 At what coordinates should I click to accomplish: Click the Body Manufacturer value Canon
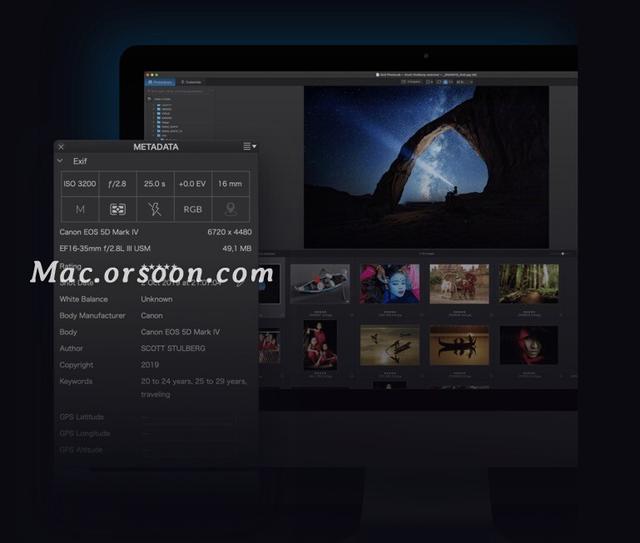tap(152, 316)
